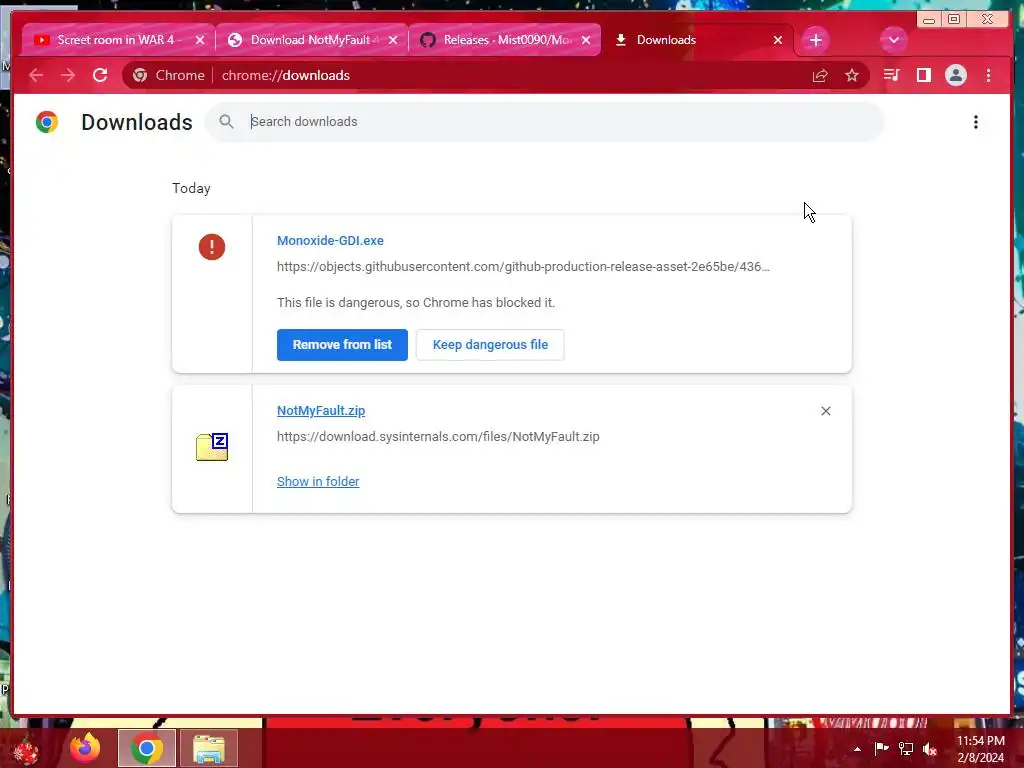Click the Chrome logo beside Downloads

(47, 122)
